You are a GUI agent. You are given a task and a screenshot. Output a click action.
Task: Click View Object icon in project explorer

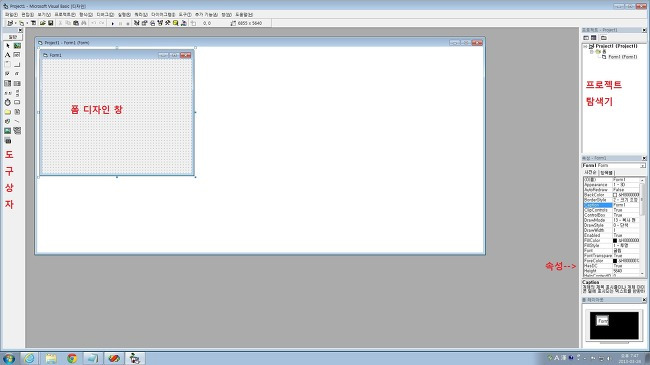pyautogui.click(x=594, y=38)
